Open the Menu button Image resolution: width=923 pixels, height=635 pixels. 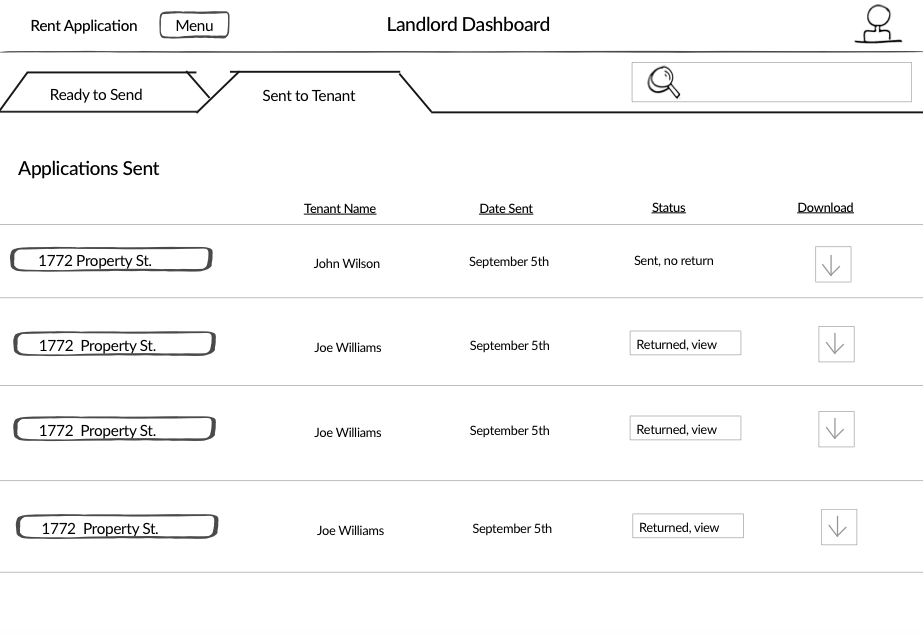point(194,25)
